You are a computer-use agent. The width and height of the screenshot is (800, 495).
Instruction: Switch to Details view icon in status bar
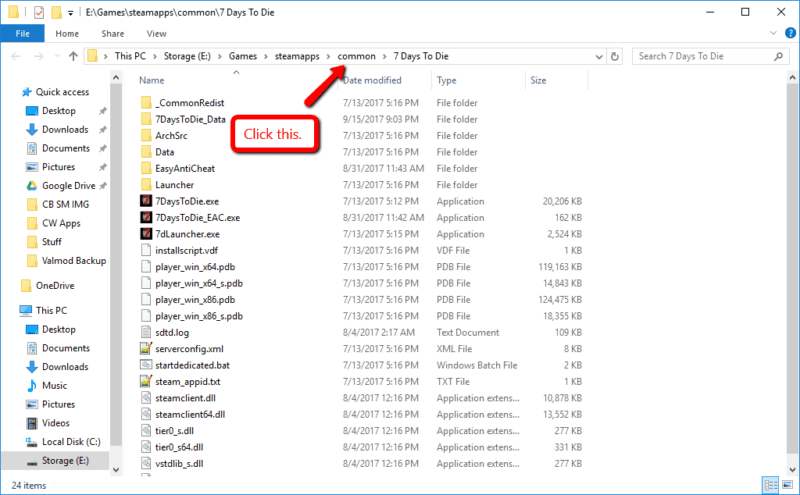point(770,485)
